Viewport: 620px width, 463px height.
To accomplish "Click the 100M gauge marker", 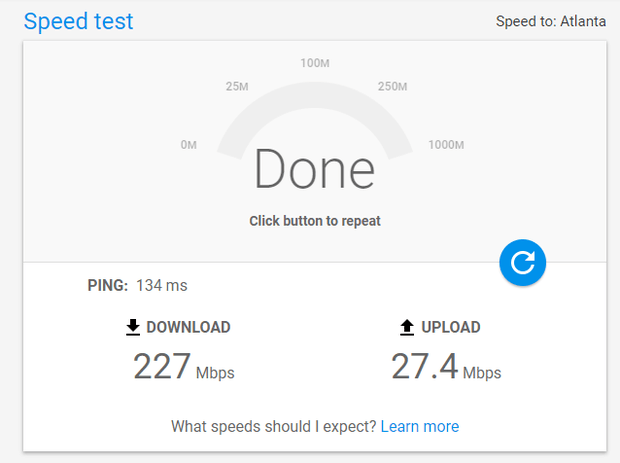I will [315, 63].
